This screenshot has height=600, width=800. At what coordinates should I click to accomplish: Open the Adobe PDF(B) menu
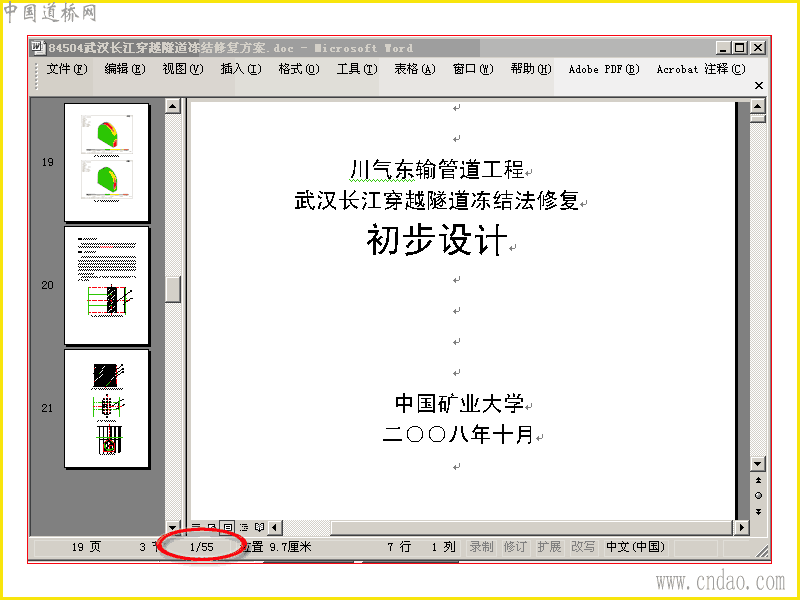[604, 69]
